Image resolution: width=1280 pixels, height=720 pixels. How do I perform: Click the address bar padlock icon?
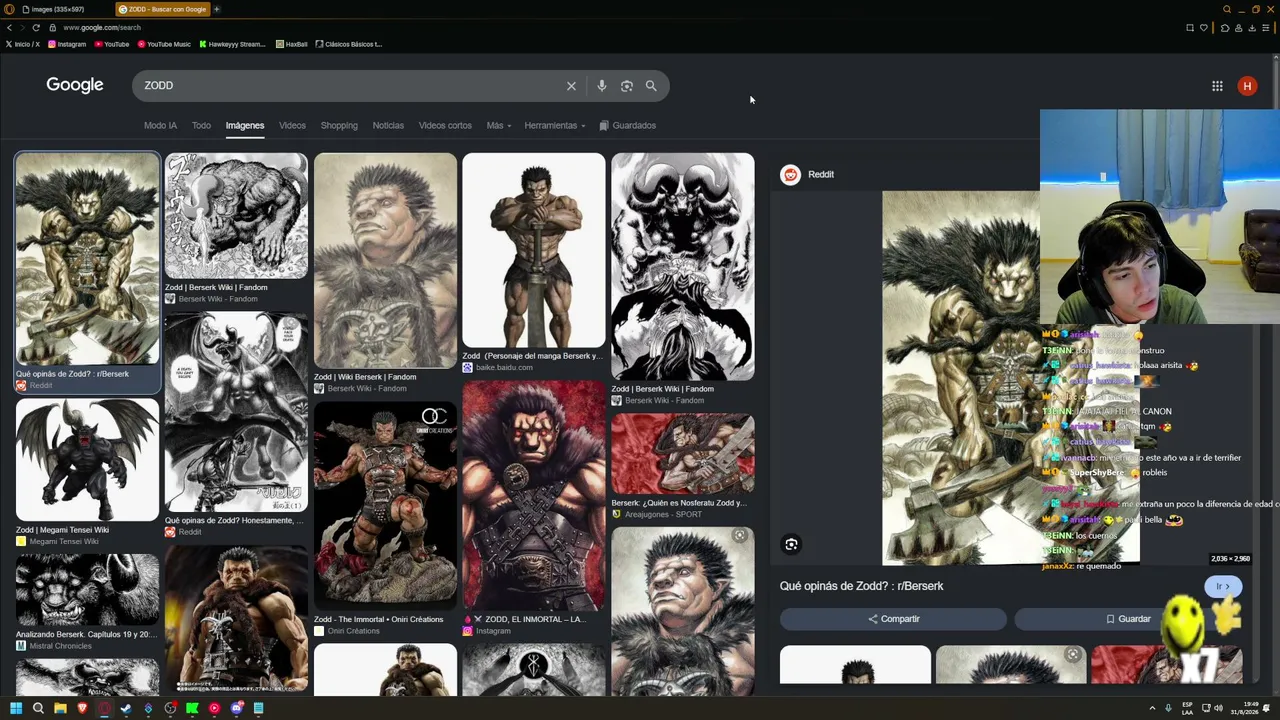click(x=52, y=28)
